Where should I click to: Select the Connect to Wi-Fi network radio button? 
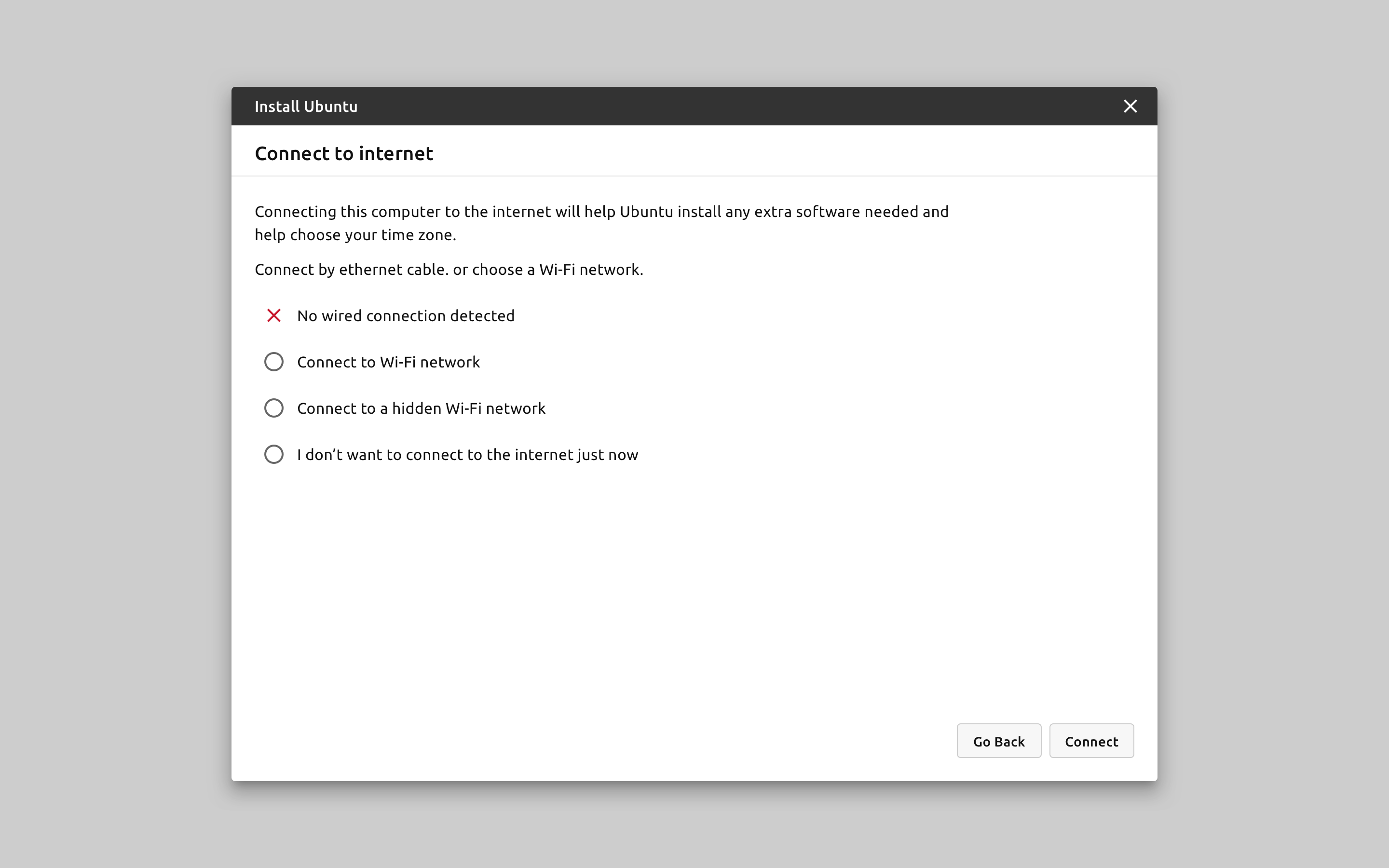point(274,362)
